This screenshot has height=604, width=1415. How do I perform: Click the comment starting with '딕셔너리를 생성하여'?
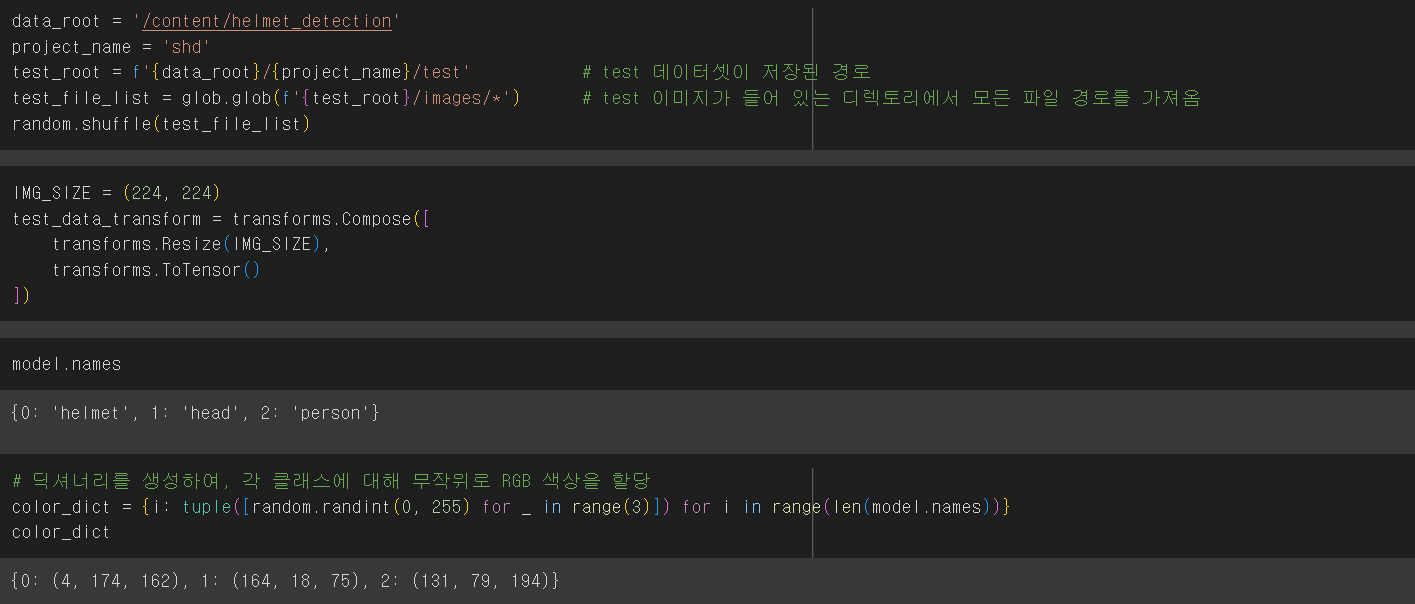331,481
